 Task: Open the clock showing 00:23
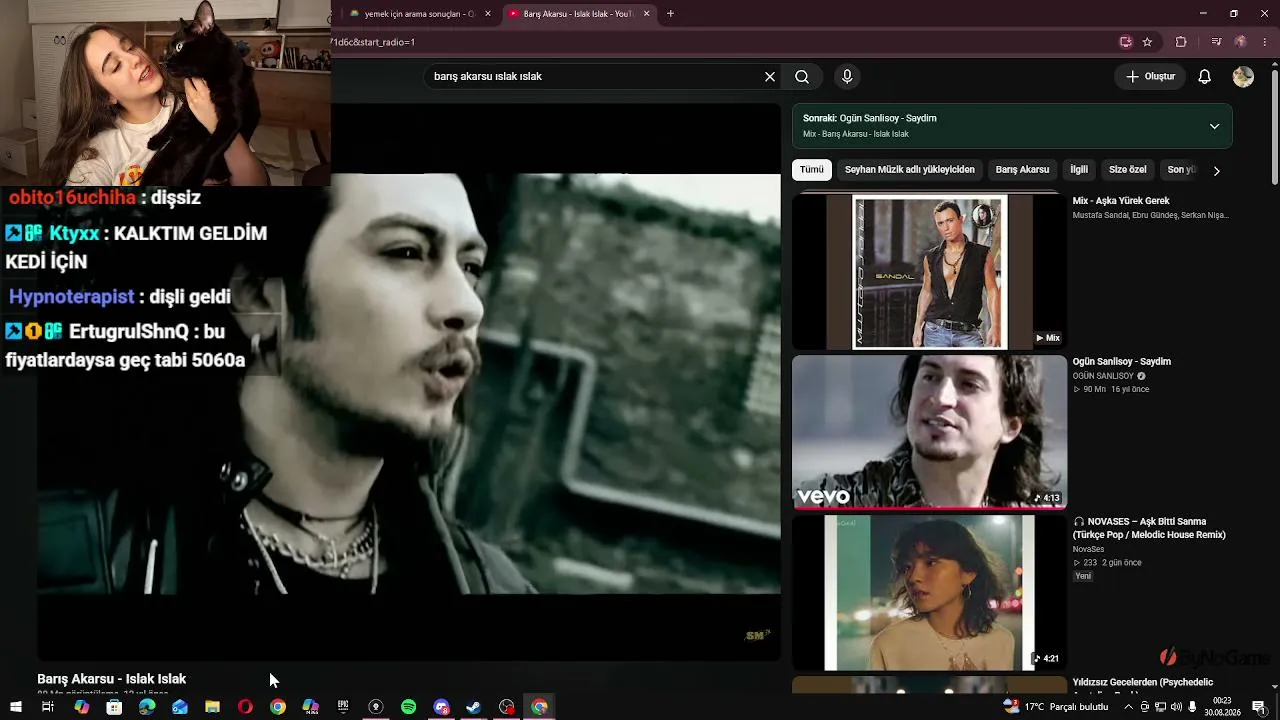tap(1222, 707)
